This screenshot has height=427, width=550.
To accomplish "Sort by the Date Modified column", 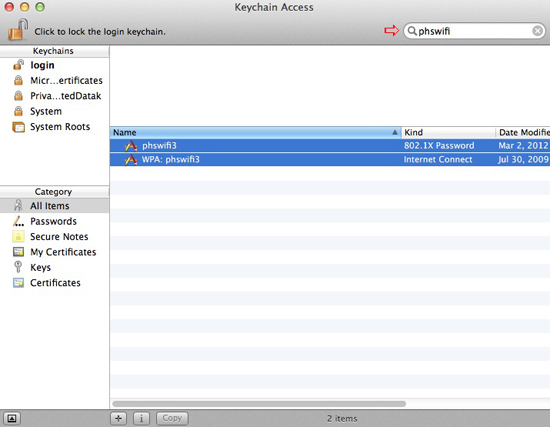I will (523, 132).
